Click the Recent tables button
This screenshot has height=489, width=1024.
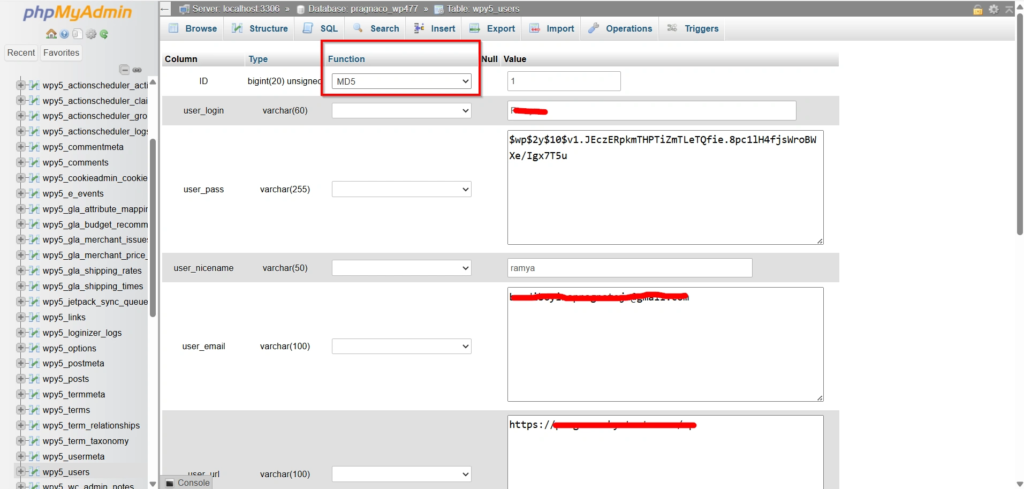click(22, 53)
